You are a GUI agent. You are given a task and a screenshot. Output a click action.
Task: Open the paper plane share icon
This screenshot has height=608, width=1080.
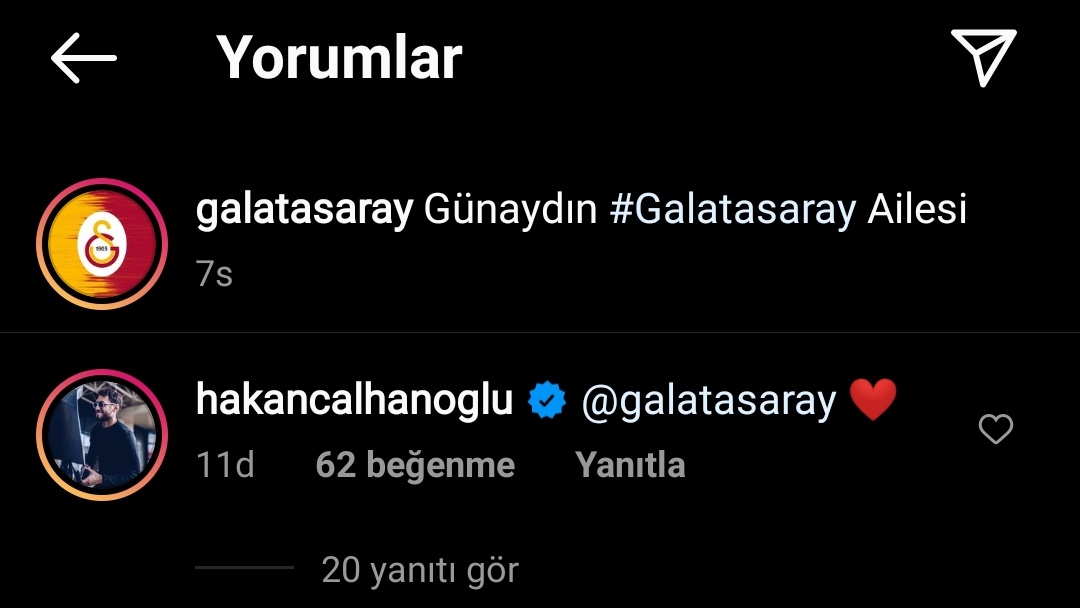coord(984,56)
